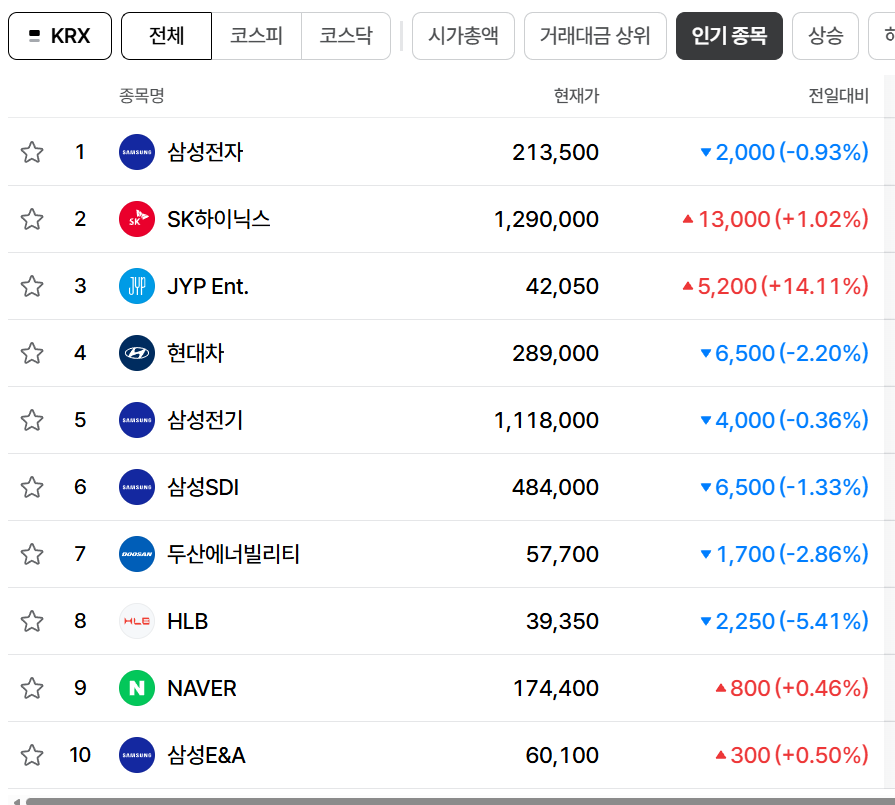The width and height of the screenshot is (895, 805).
Task: Open the 삼성E&A stock name
Action: [x=206, y=755]
